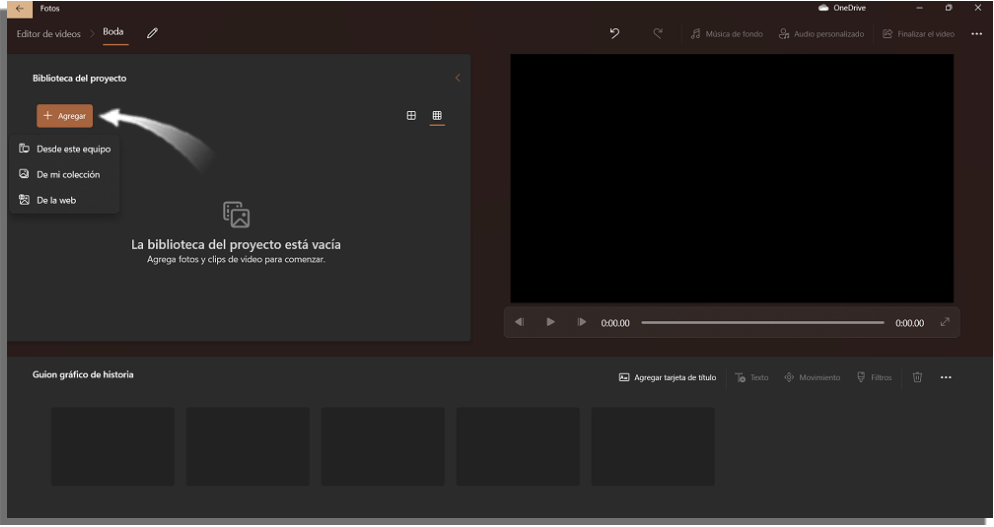Redo the last action

click(658, 33)
